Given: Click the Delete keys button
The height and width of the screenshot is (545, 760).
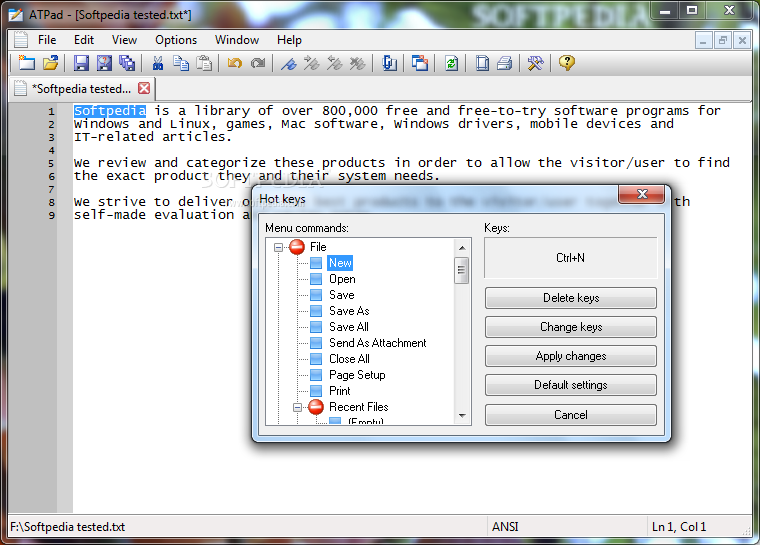Looking at the screenshot, I should (x=571, y=298).
